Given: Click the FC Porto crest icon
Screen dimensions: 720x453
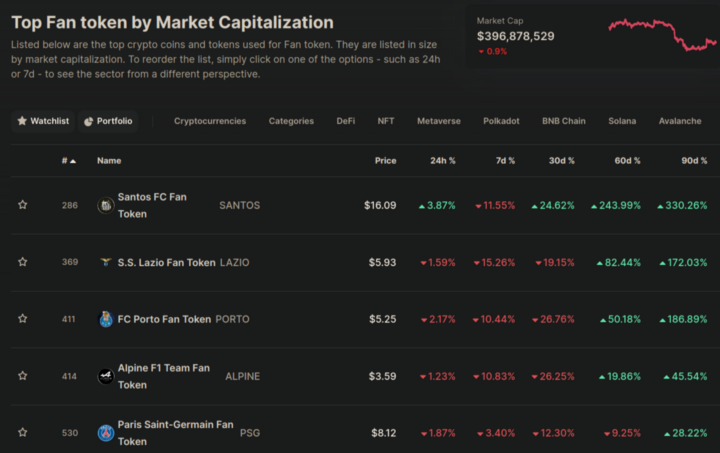Looking at the screenshot, I should point(106,319).
